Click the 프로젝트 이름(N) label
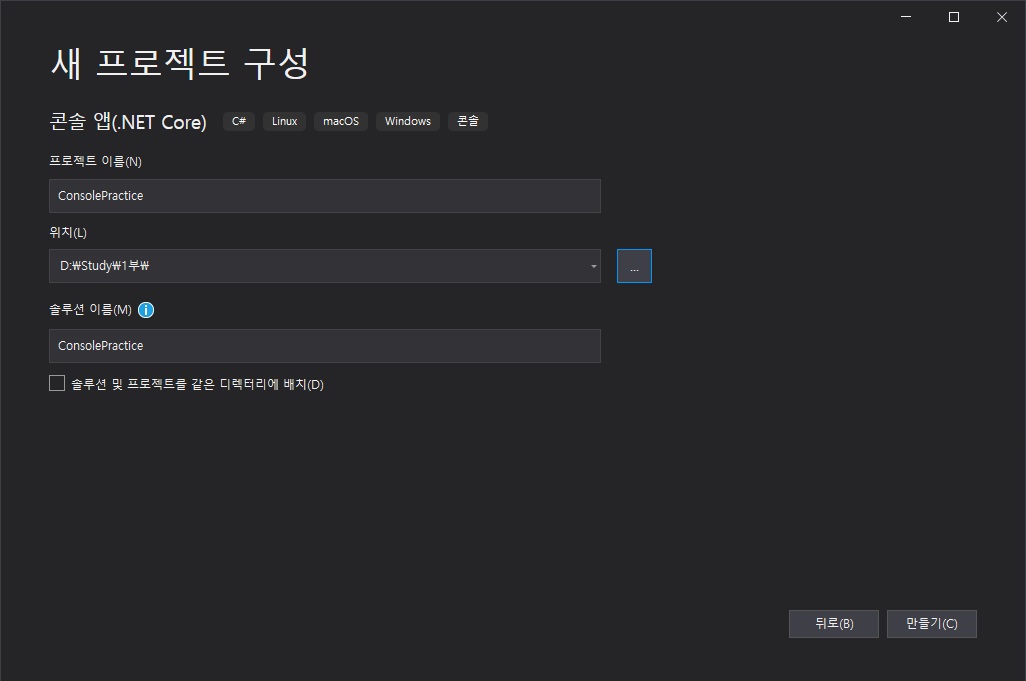Viewport: 1026px width, 681px height. coord(96,161)
